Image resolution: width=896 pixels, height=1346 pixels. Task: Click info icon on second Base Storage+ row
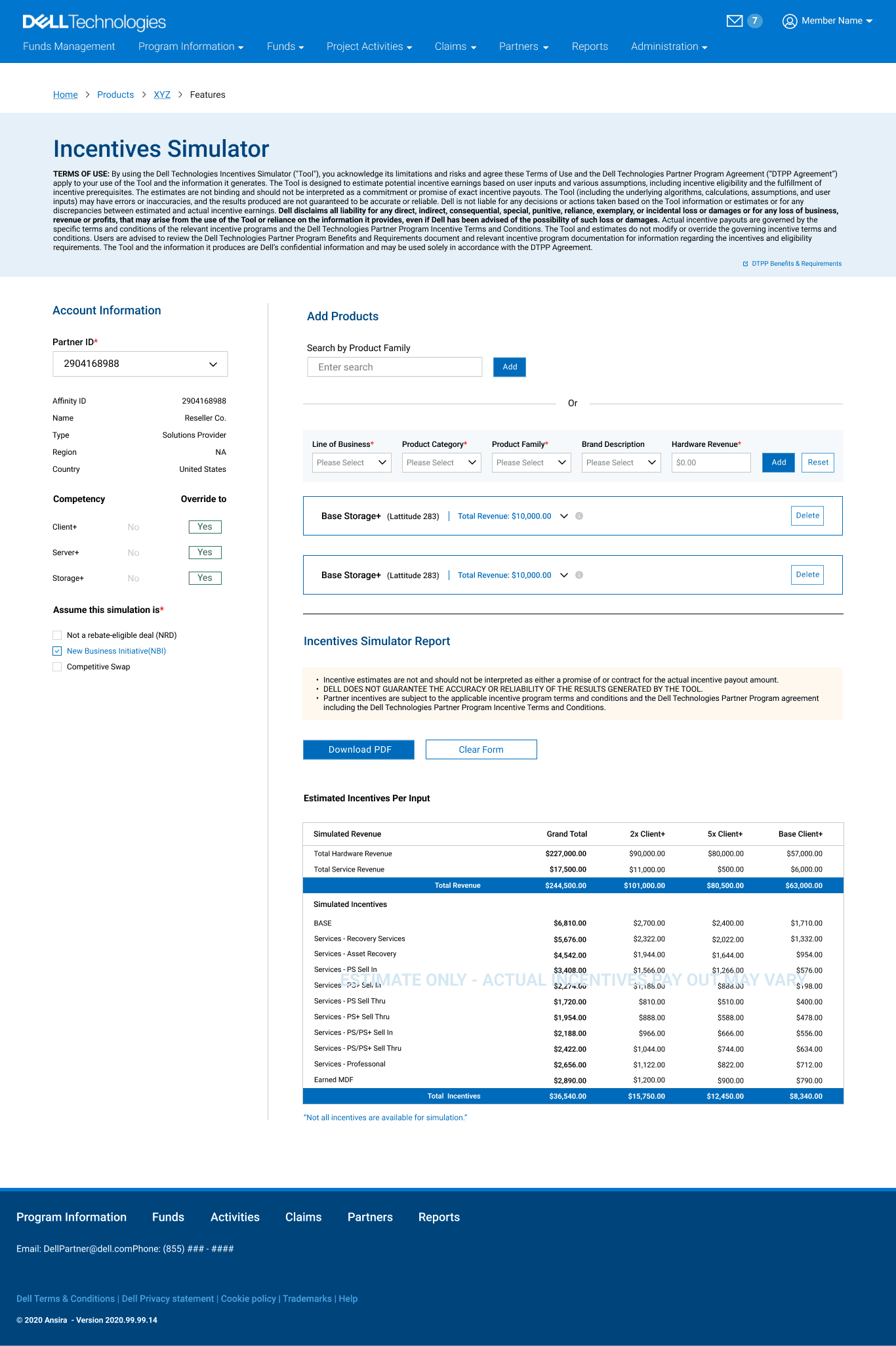(x=579, y=575)
